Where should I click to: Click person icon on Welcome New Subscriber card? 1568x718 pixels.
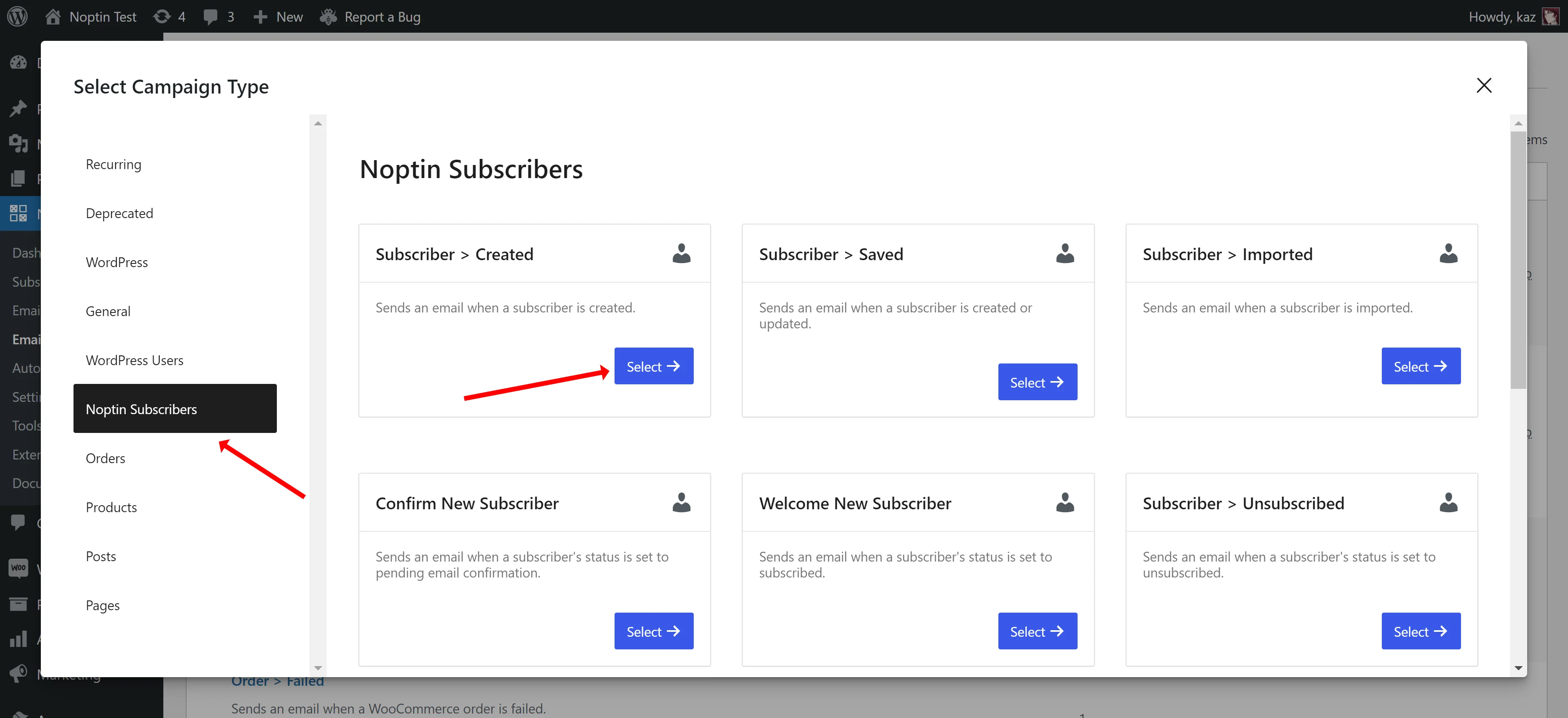1065,502
